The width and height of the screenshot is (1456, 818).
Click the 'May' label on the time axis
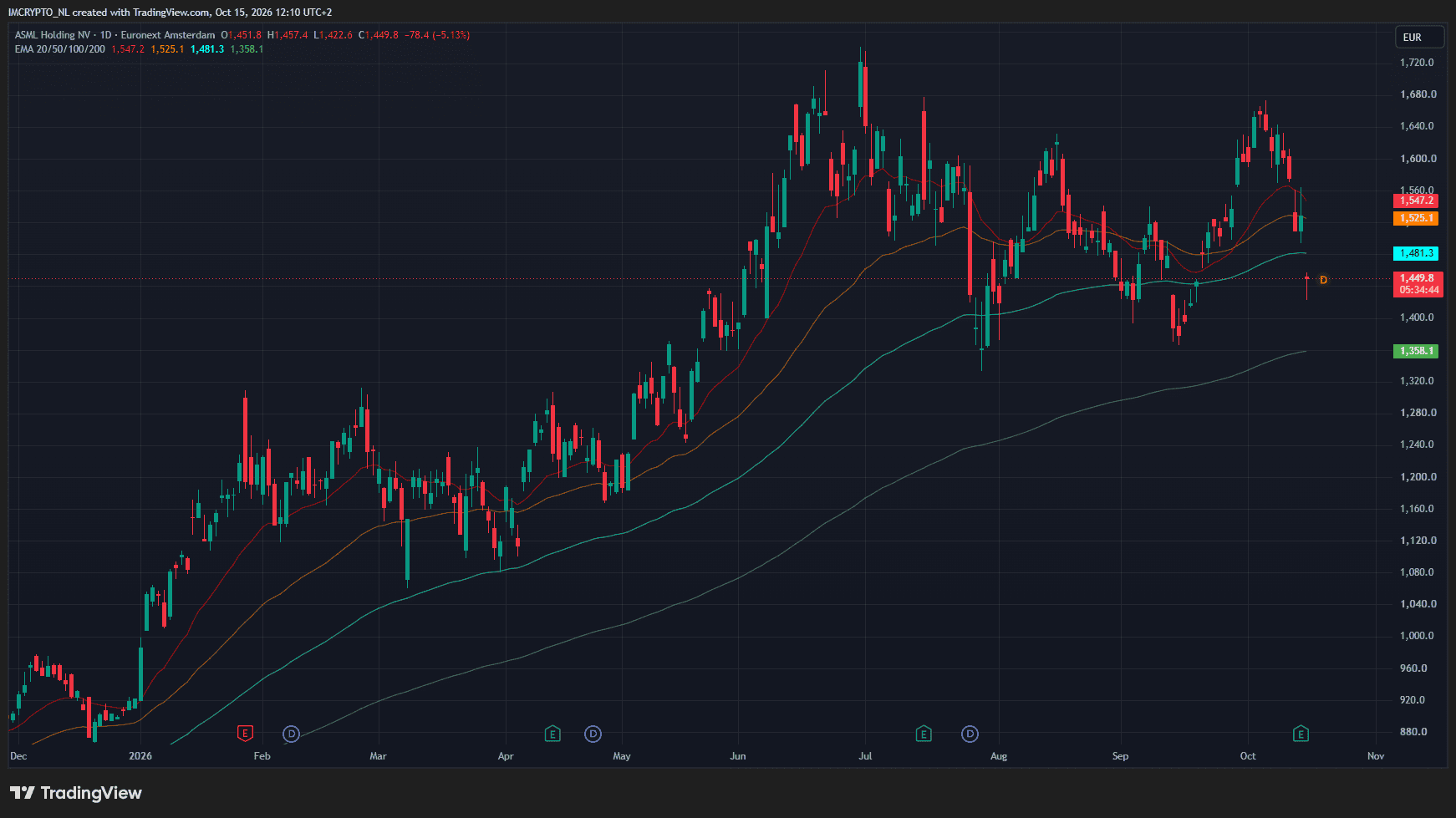[622, 756]
